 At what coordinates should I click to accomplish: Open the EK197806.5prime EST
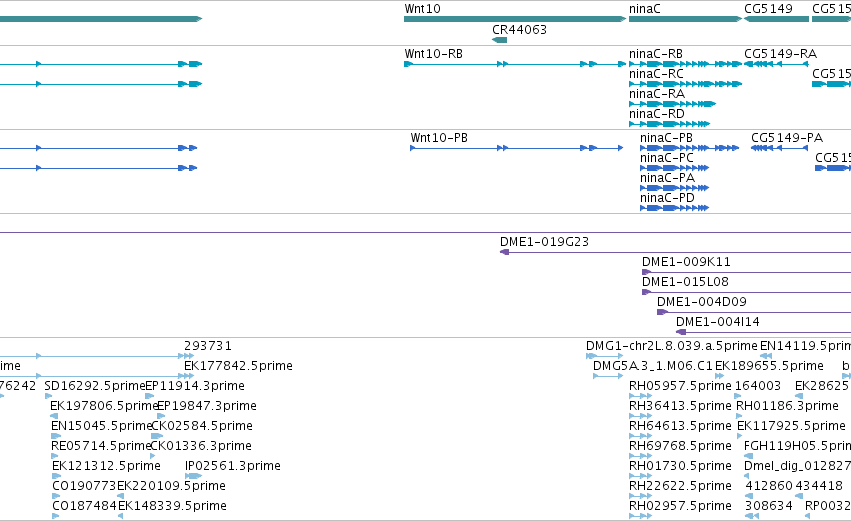pos(104,406)
